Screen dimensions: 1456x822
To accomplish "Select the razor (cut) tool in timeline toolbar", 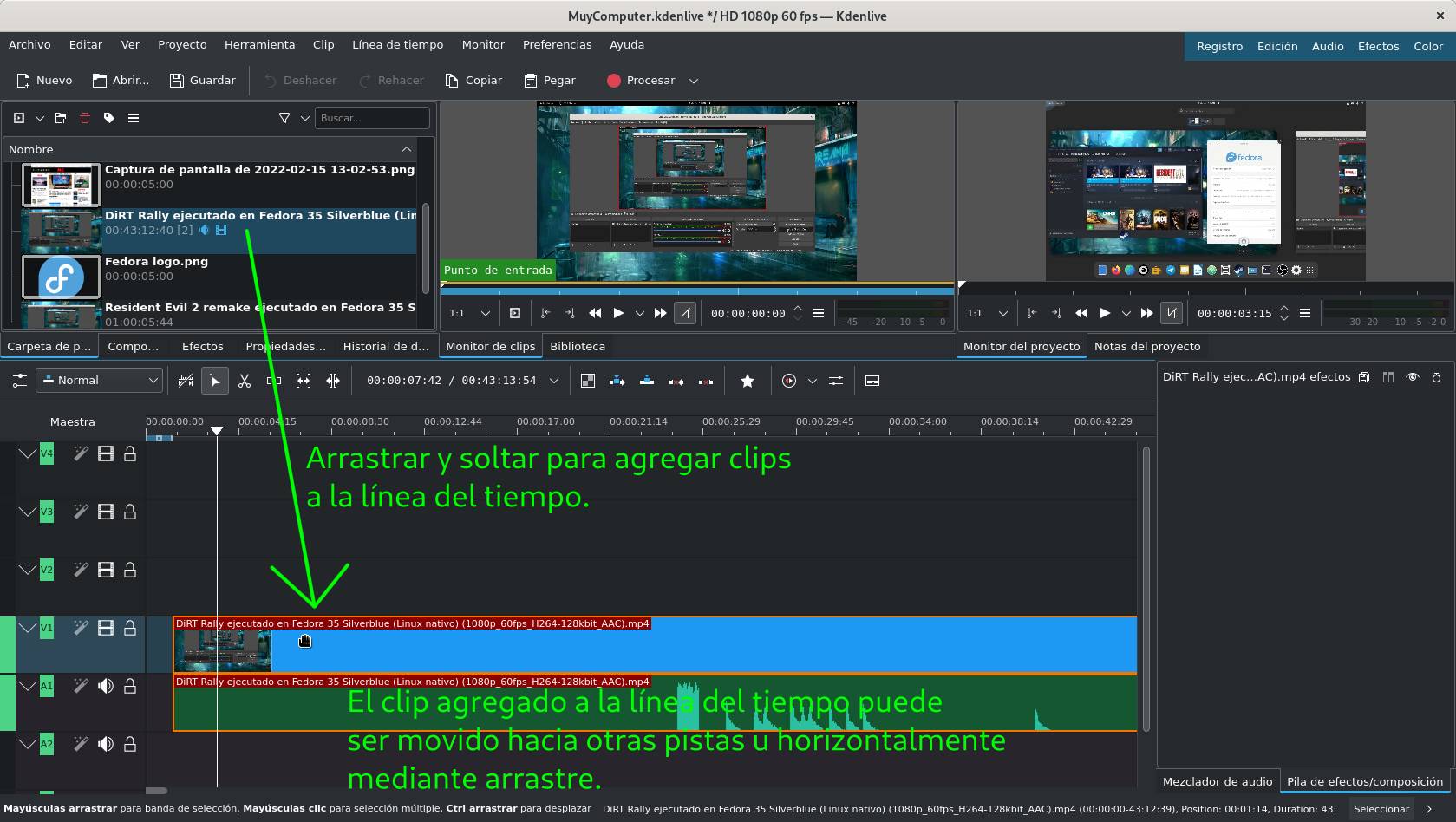I will 245,381.
